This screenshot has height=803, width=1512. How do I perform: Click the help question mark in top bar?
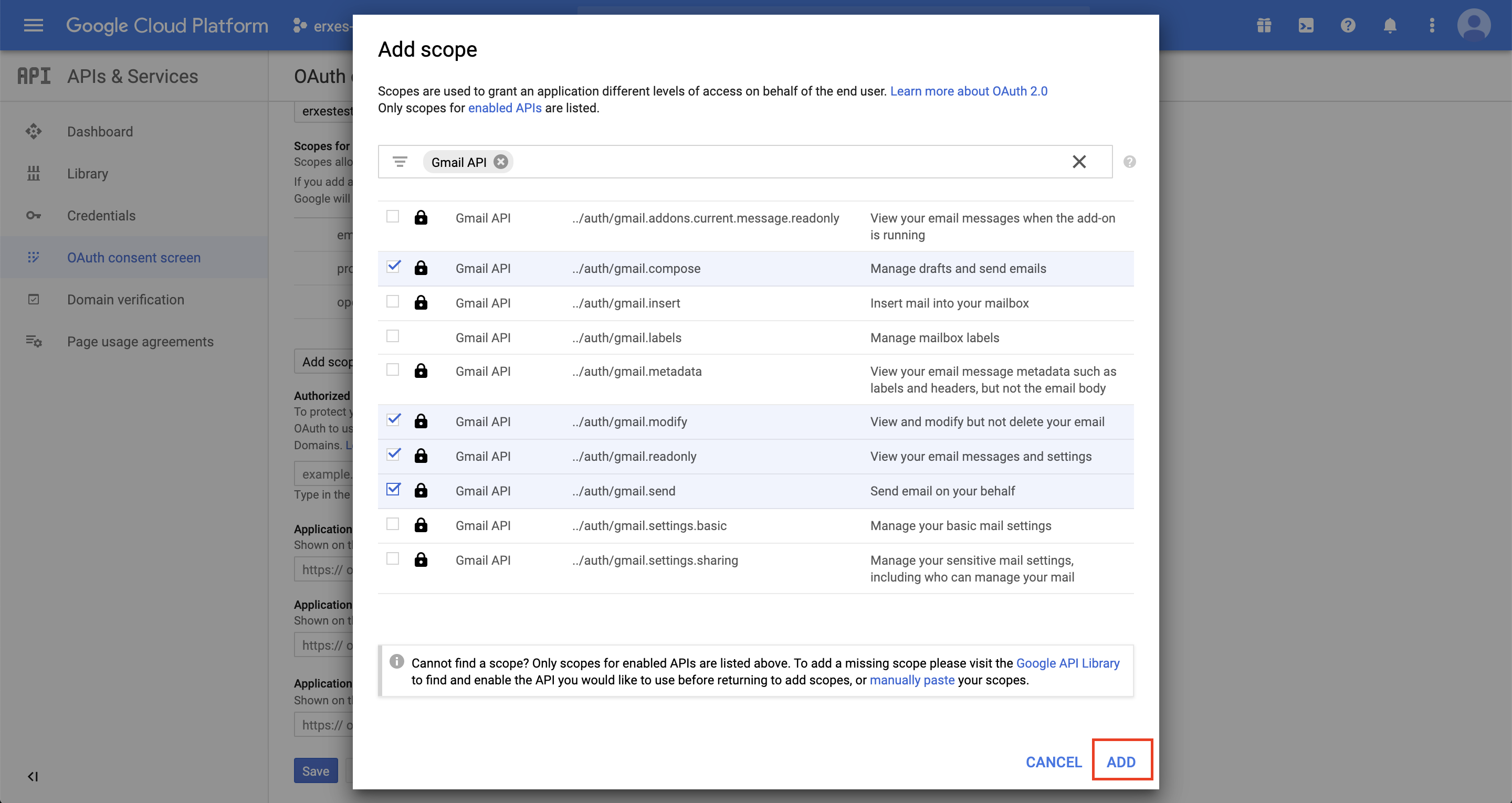pyautogui.click(x=1348, y=25)
